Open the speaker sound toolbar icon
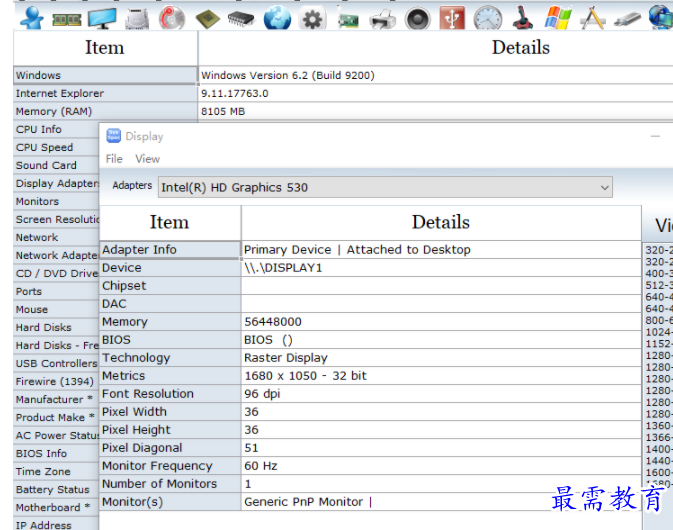 click(x=418, y=19)
